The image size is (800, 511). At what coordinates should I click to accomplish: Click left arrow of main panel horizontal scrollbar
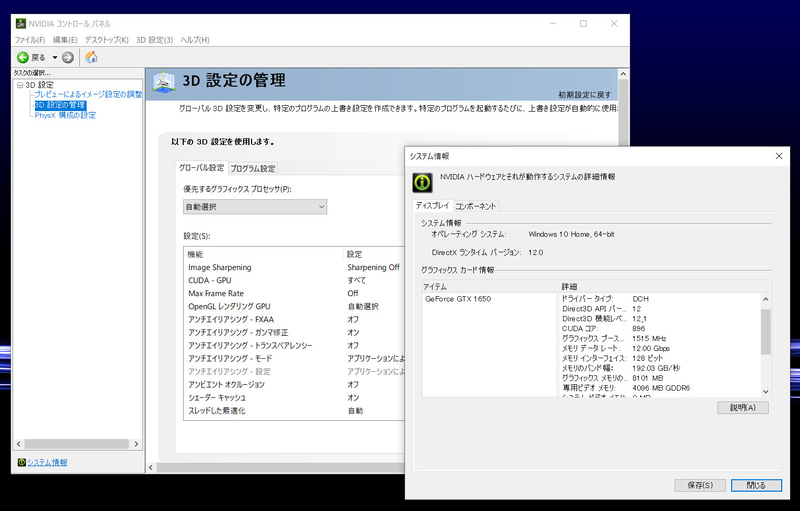pos(151,467)
